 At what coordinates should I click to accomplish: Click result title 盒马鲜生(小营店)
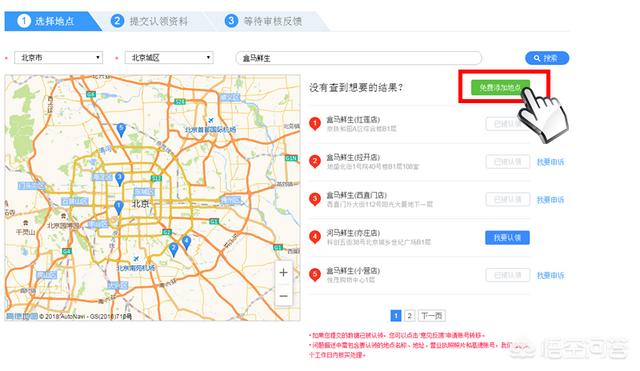[x=353, y=271]
